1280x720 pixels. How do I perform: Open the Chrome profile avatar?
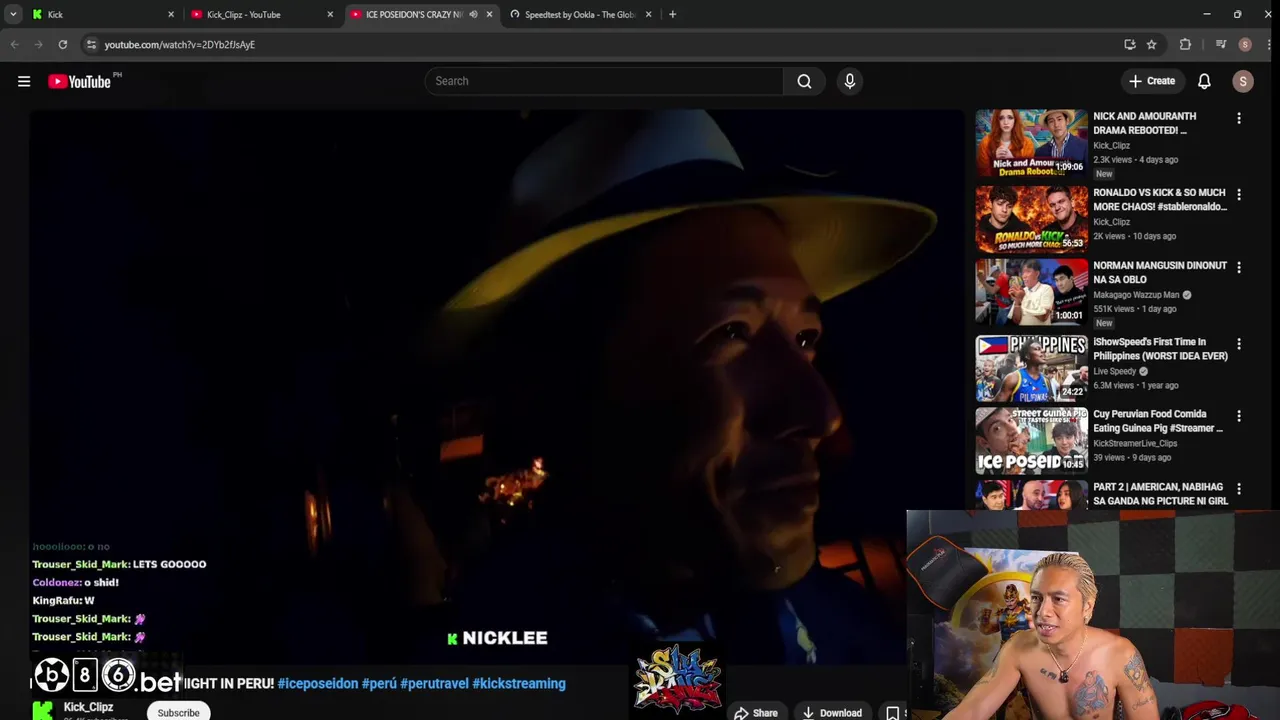pos(1245,44)
